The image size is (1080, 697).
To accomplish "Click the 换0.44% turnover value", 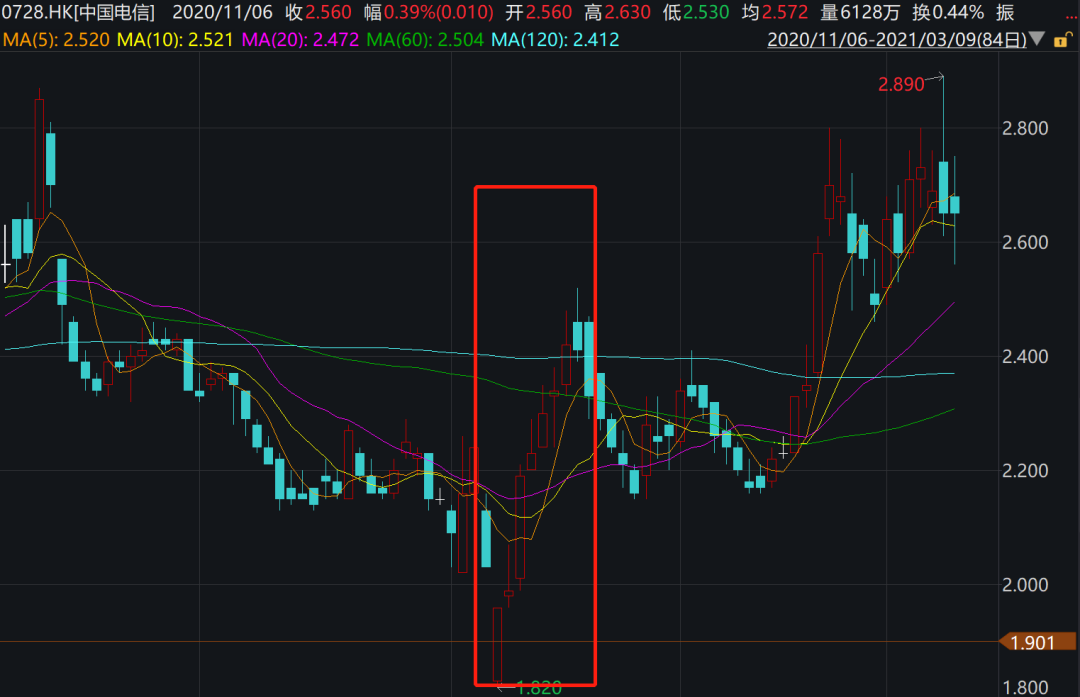I will [x=948, y=12].
